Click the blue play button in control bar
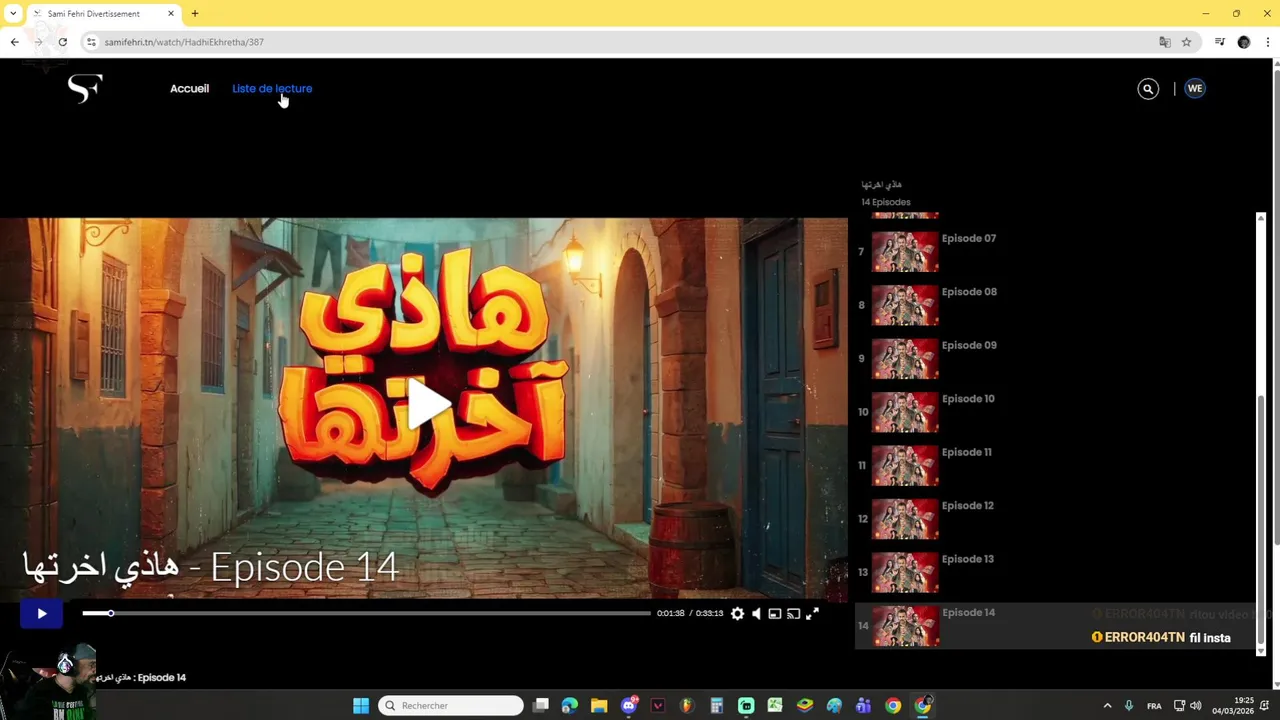The image size is (1280, 720). (41, 614)
